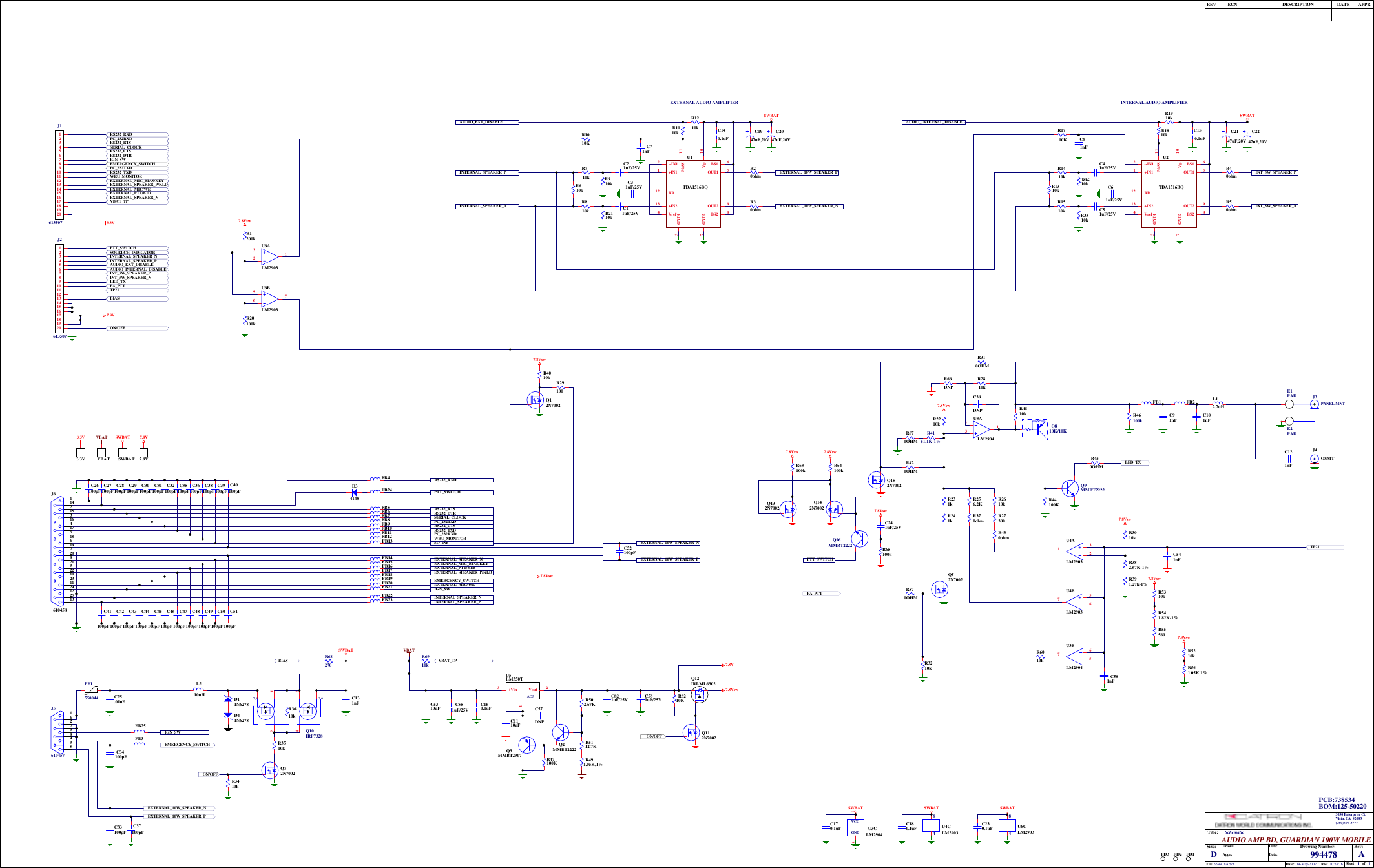The image size is (1374, 868).
Task: Select the J3 PANEL MNT connector symbol
Action: pos(1314,404)
